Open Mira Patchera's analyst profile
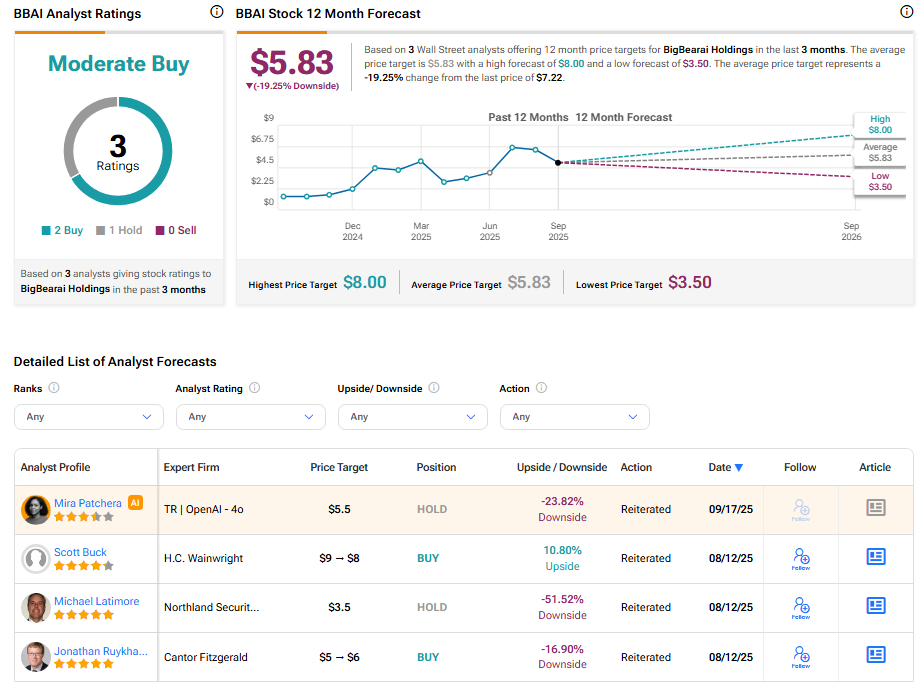 88,503
